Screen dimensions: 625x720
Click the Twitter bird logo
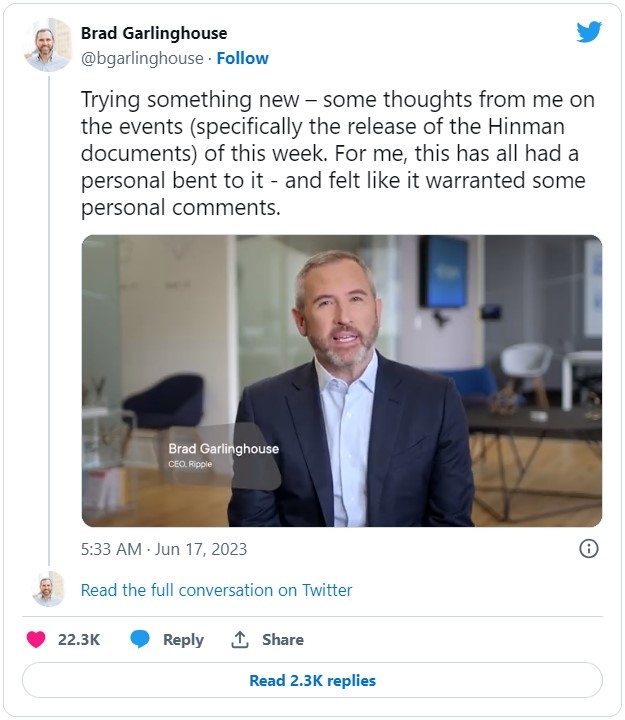tap(589, 32)
